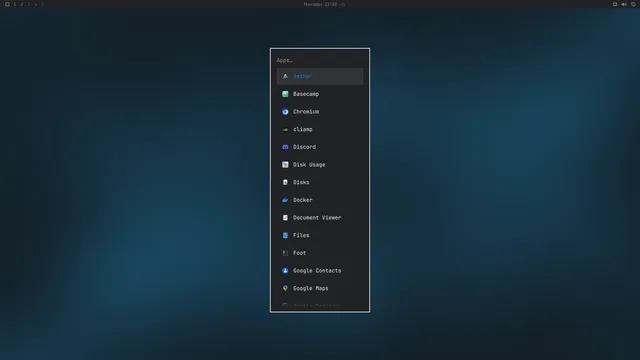Open Files with the blue icon

285,236
